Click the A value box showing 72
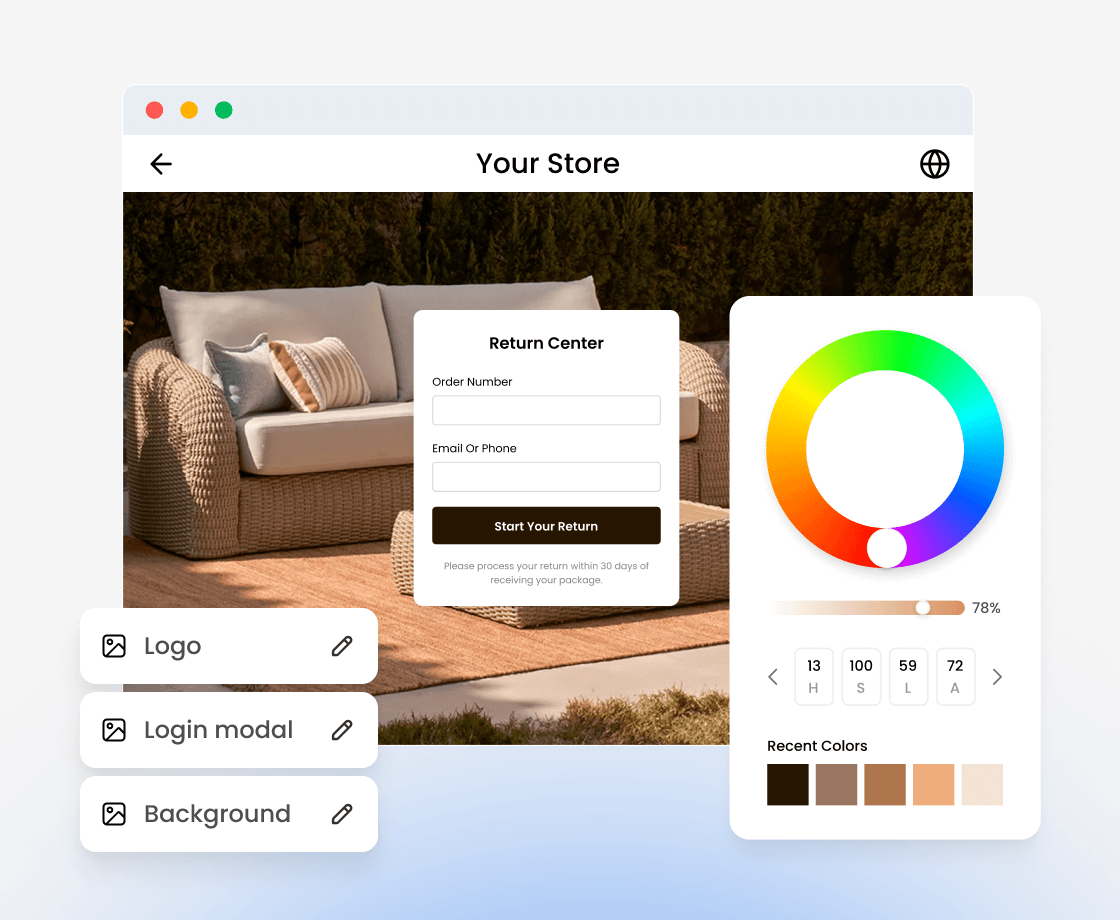1120x920 pixels. [956, 676]
